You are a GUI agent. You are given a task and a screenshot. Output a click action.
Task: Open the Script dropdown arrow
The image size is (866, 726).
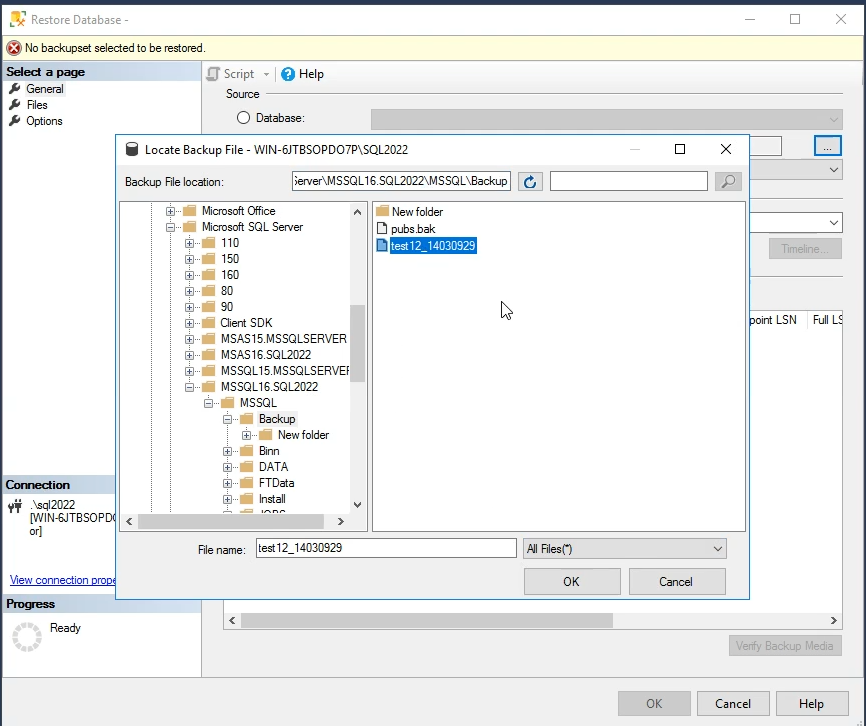pyautogui.click(x=266, y=74)
